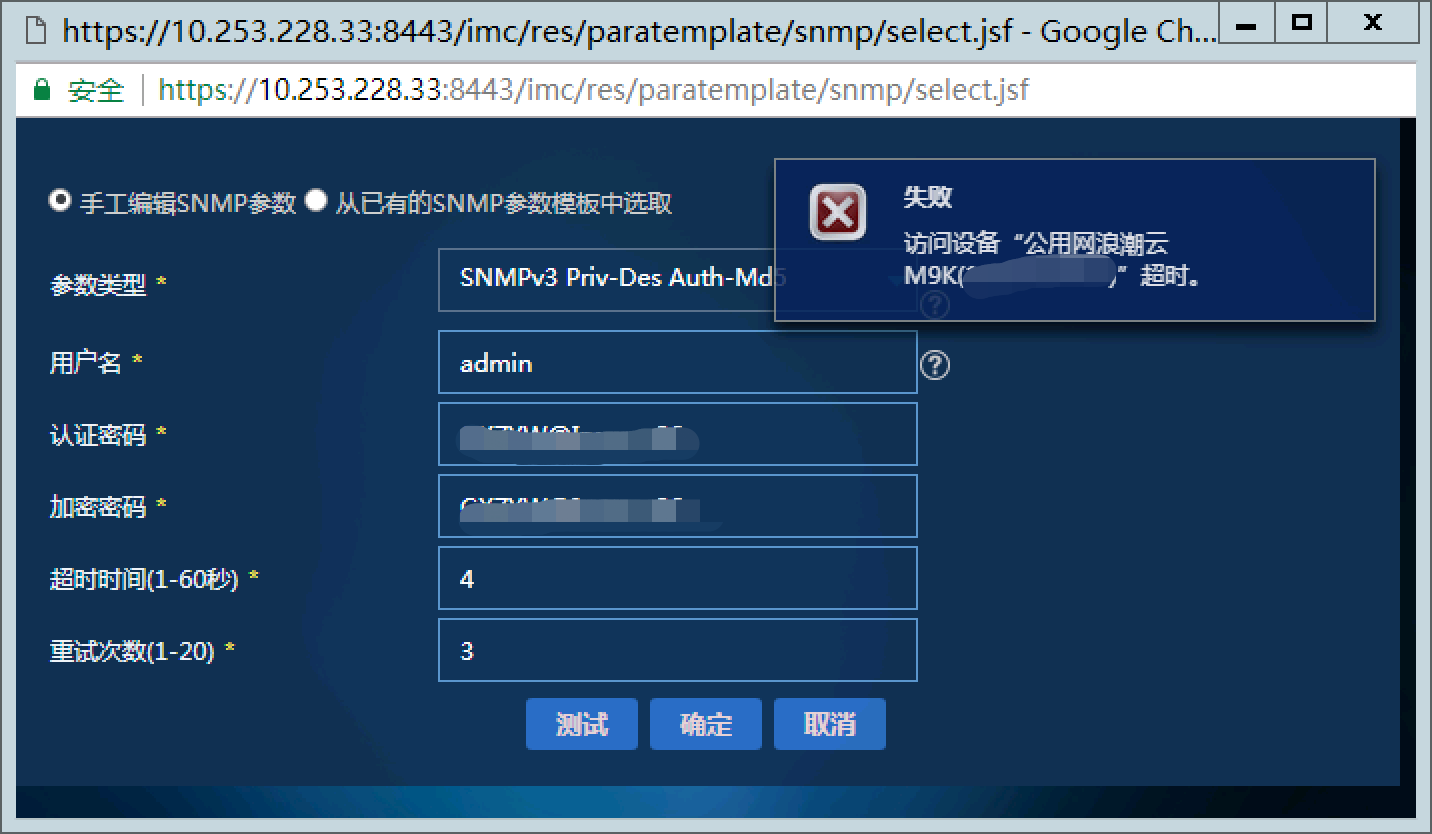Click the 测试 test button
Image resolution: width=1432 pixels, height=834 pixels.
pyautogui.click(x=582, y=724)
